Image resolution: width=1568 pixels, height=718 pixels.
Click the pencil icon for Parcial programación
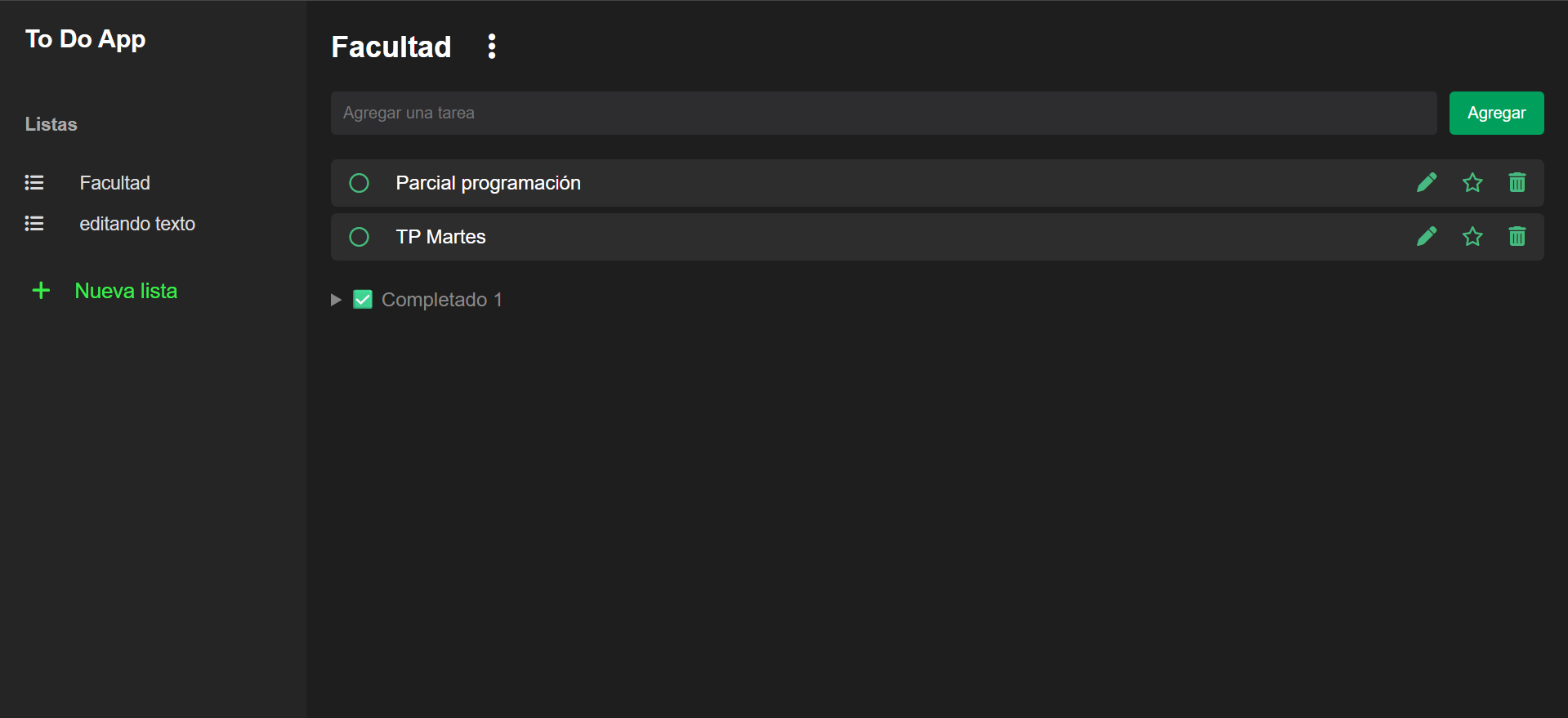click(x=1426, y=182)
